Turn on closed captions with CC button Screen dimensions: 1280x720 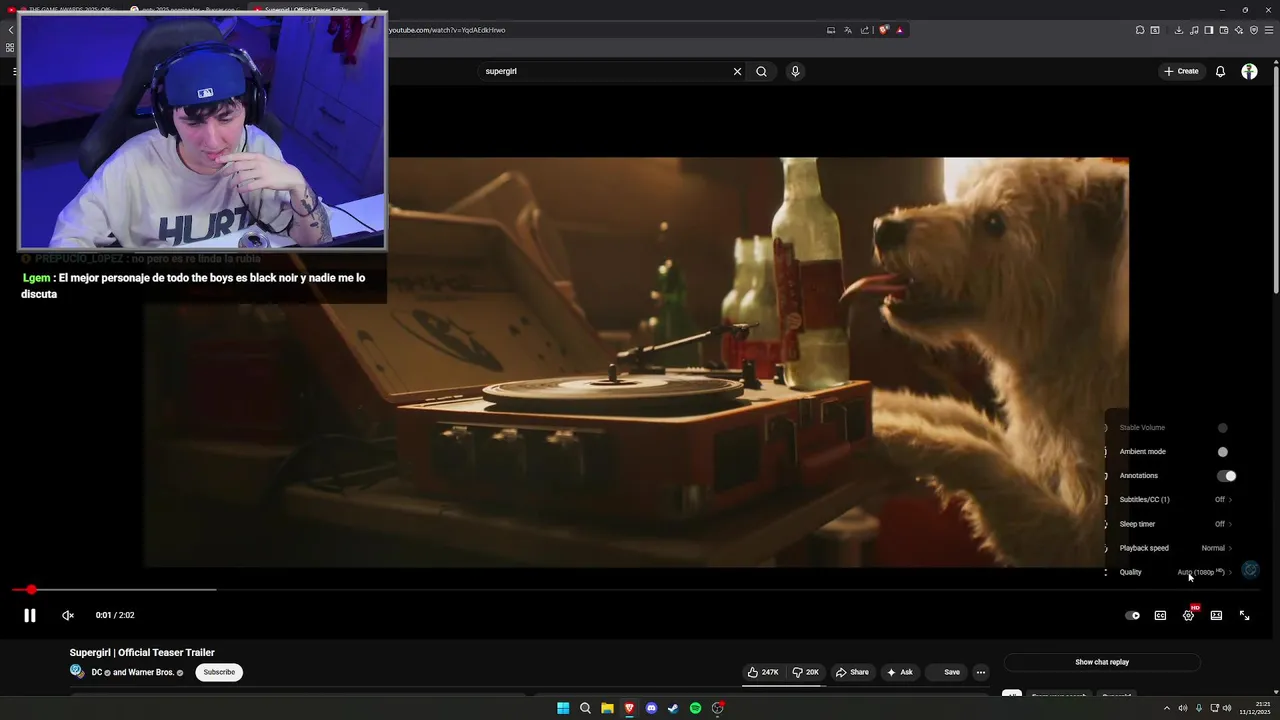point(1160,616)
